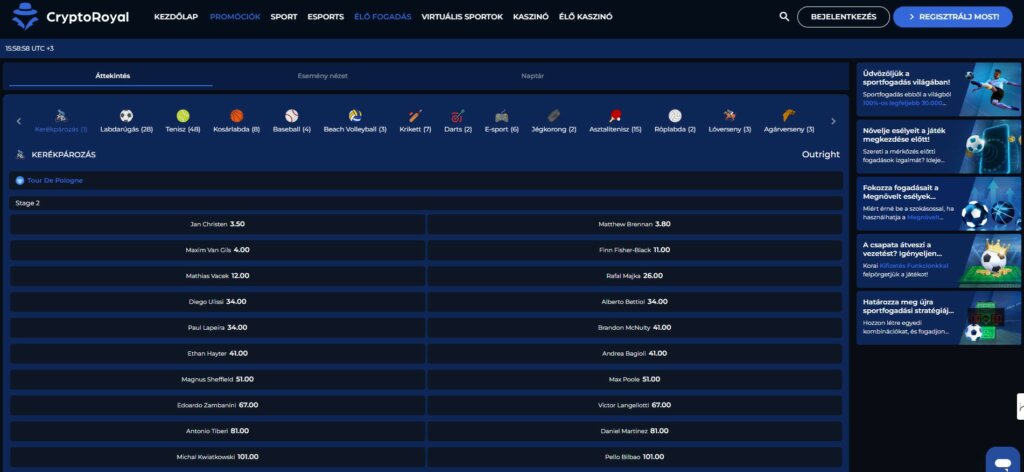Open the Kezdőlap menu item
1024x472 pixels.
coord(176,17)
